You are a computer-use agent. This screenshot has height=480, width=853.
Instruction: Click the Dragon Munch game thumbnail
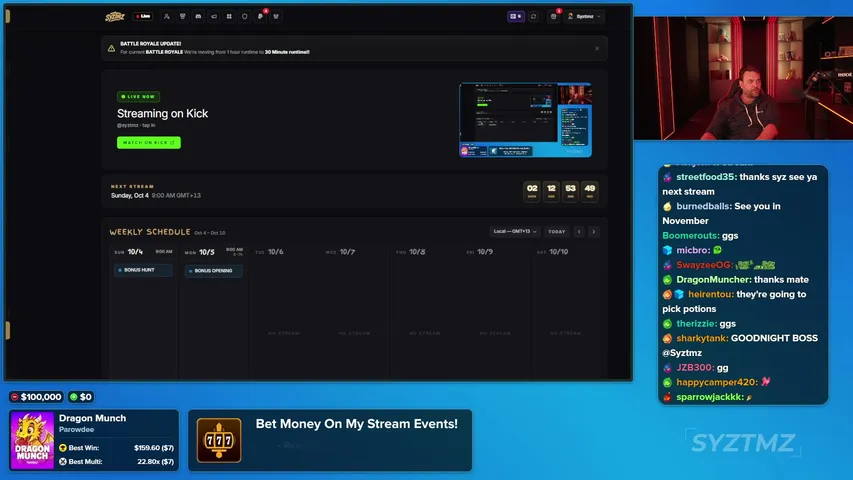click(32, 440)
